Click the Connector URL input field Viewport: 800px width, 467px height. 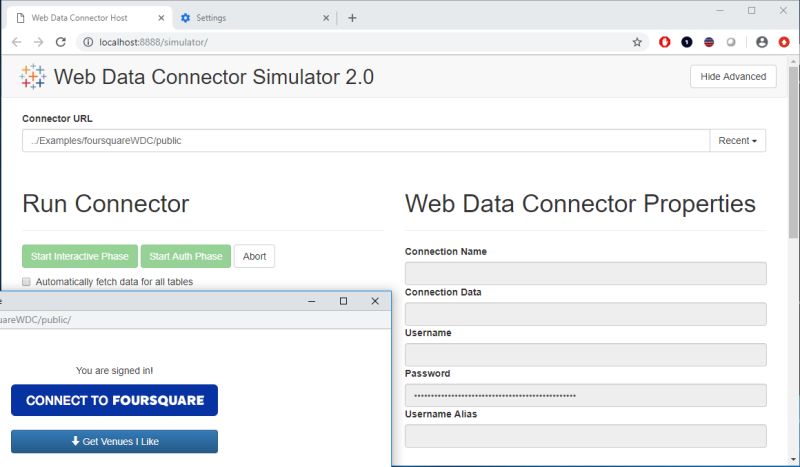[x=366, y=140]
